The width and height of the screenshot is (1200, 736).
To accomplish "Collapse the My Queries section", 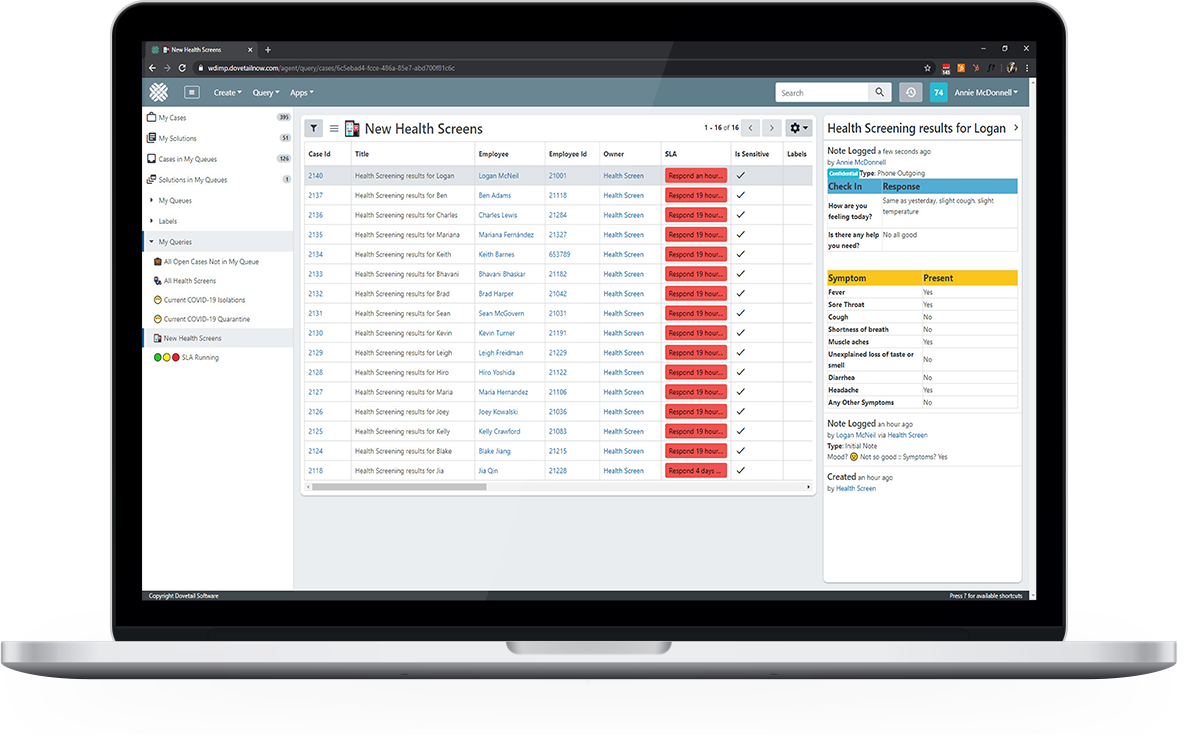I will (152, 242).
